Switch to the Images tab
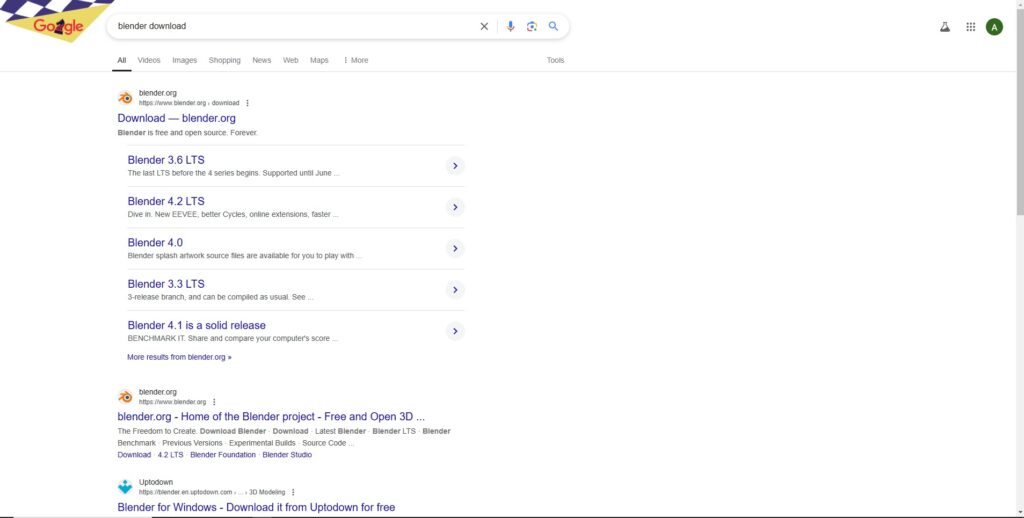The height and width of the screenshot is (518, 1024). click(x=184, y=60)
